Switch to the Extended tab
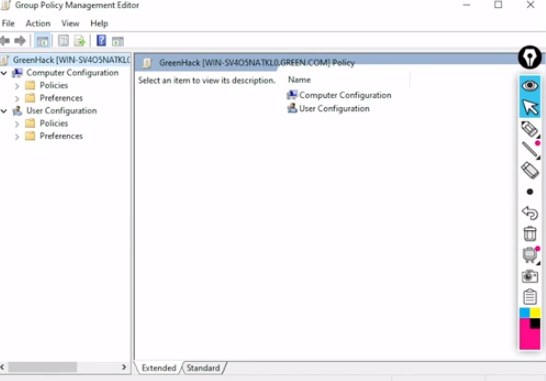The image size is (546, 381). pyautogui.click(x=159, y=368)
